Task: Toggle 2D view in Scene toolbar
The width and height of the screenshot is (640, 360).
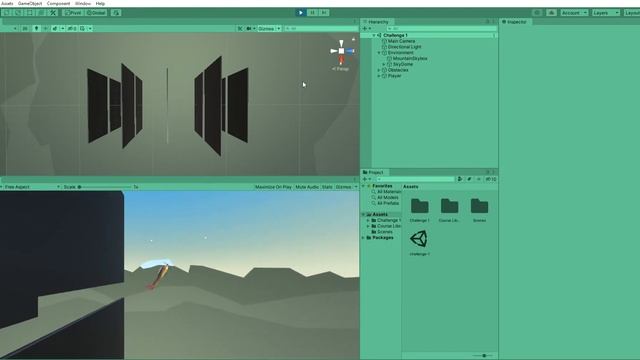Action: [x=25, y=29]
